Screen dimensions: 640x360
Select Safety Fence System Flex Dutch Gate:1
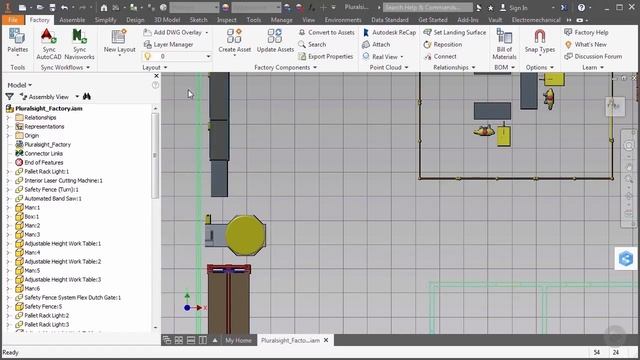coord(73,298)
